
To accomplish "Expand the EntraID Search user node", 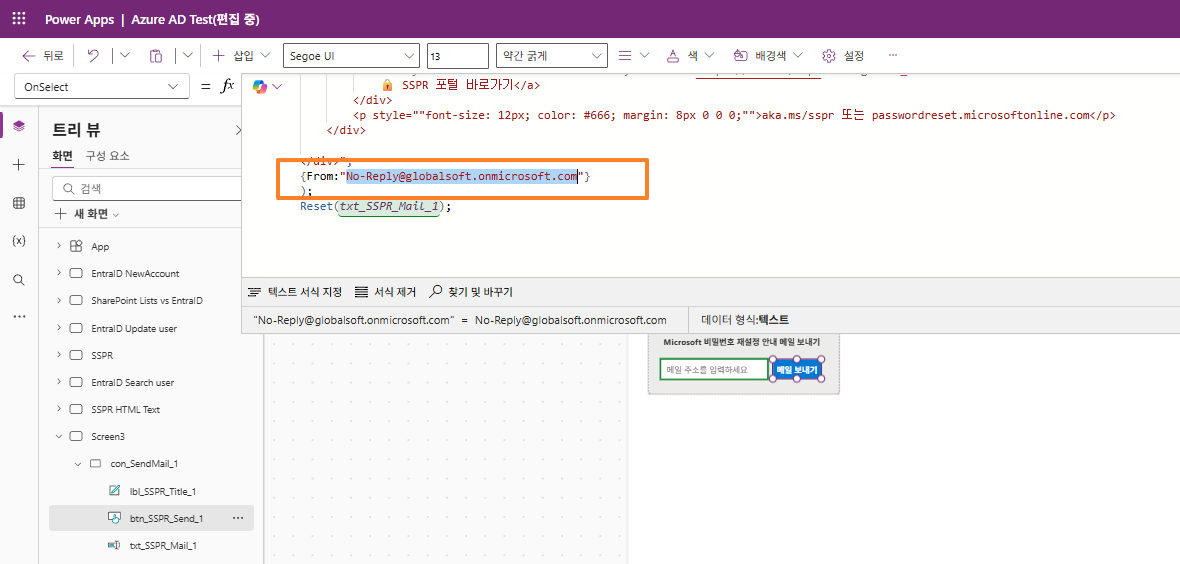I will click(59, 383).
